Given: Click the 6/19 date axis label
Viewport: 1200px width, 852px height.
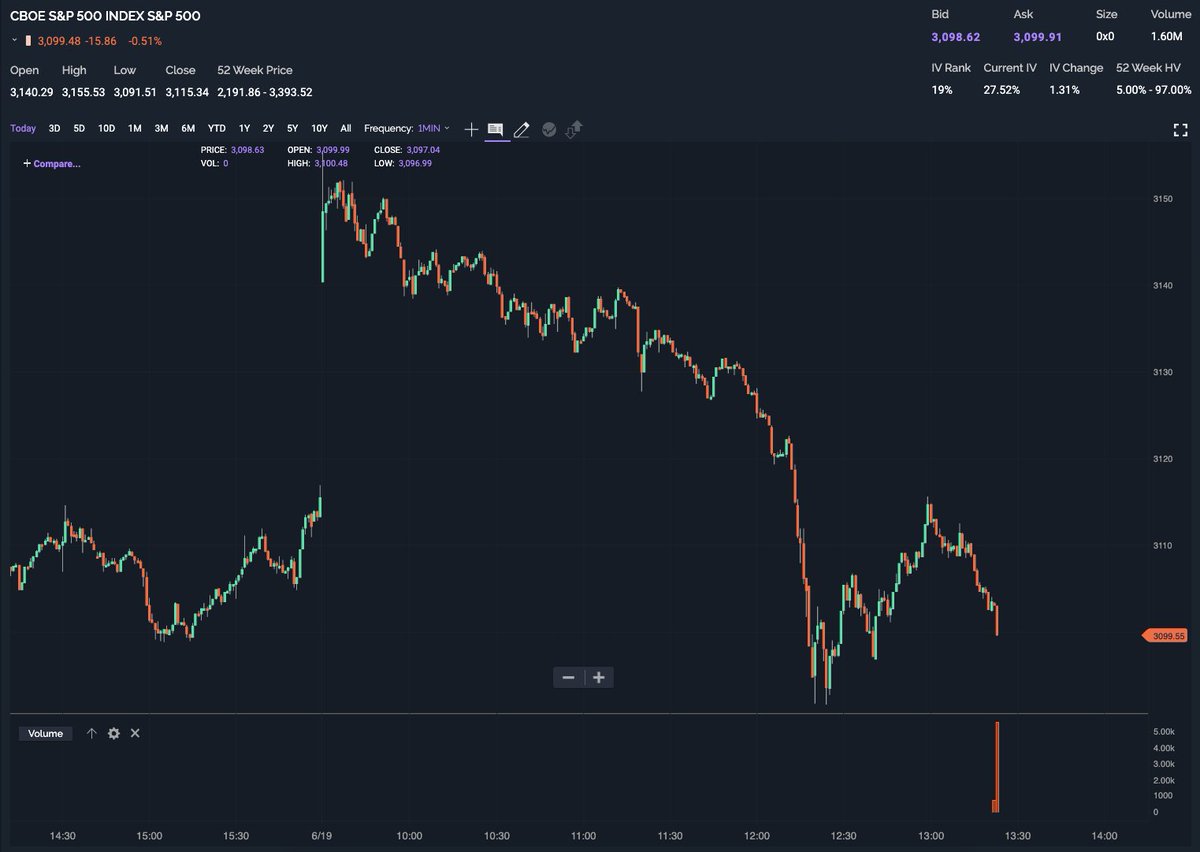Looking at the screenshot, I should click(x=322, y=835).
